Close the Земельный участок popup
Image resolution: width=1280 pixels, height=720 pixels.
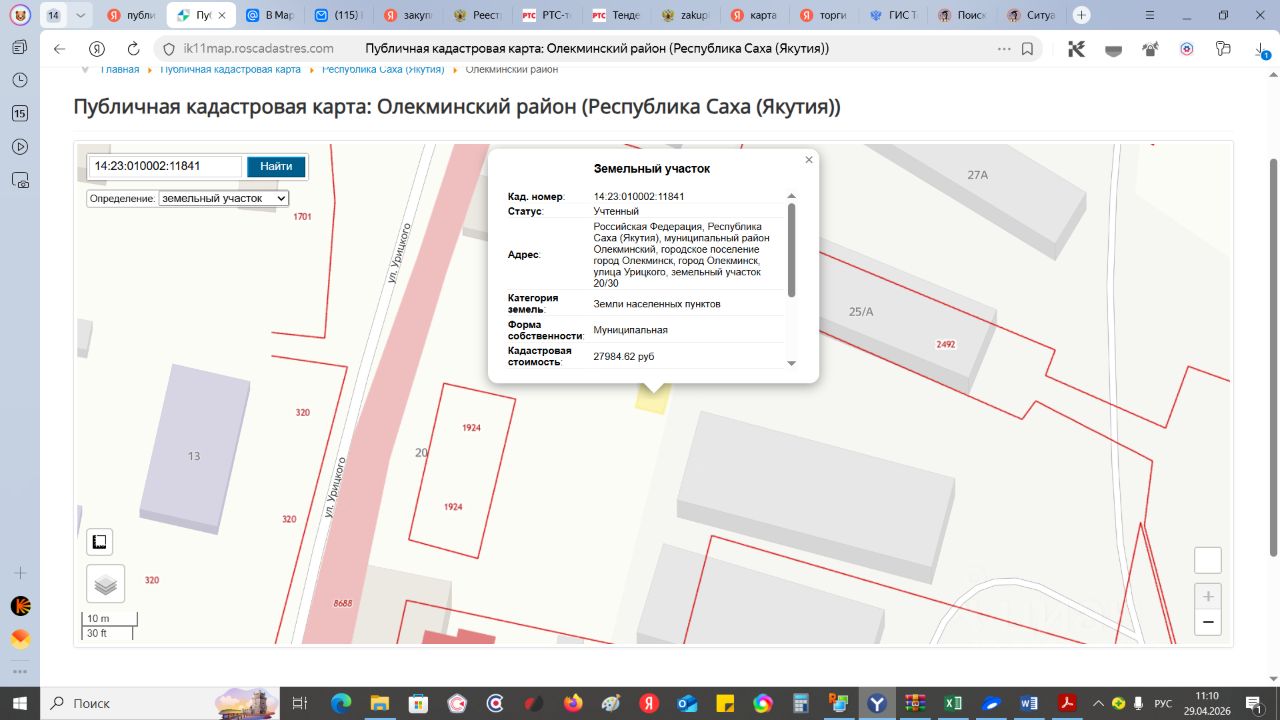pos(809,160)
